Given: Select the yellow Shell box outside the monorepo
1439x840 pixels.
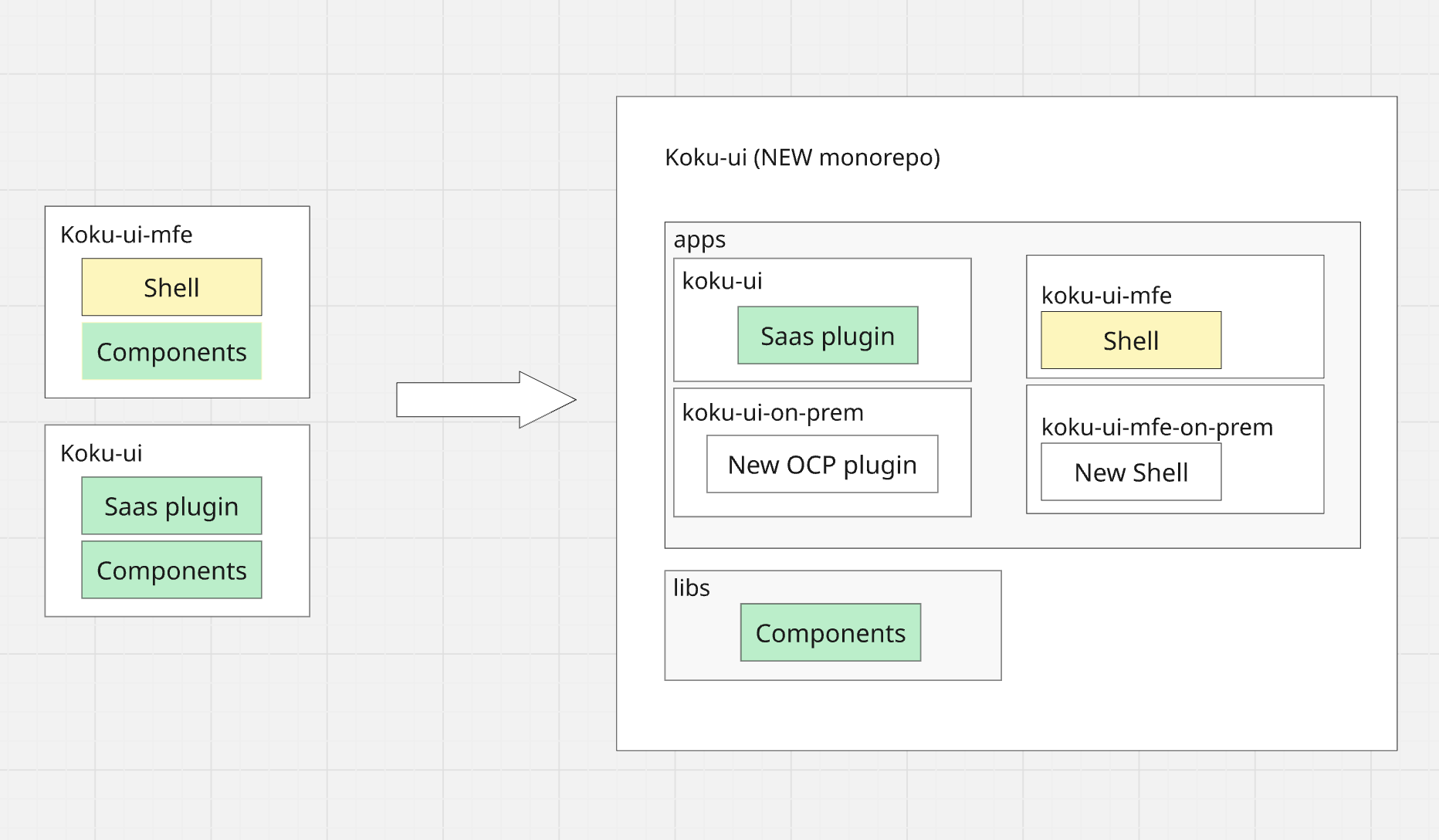Looking at the screenshot, I should (171, 287).
